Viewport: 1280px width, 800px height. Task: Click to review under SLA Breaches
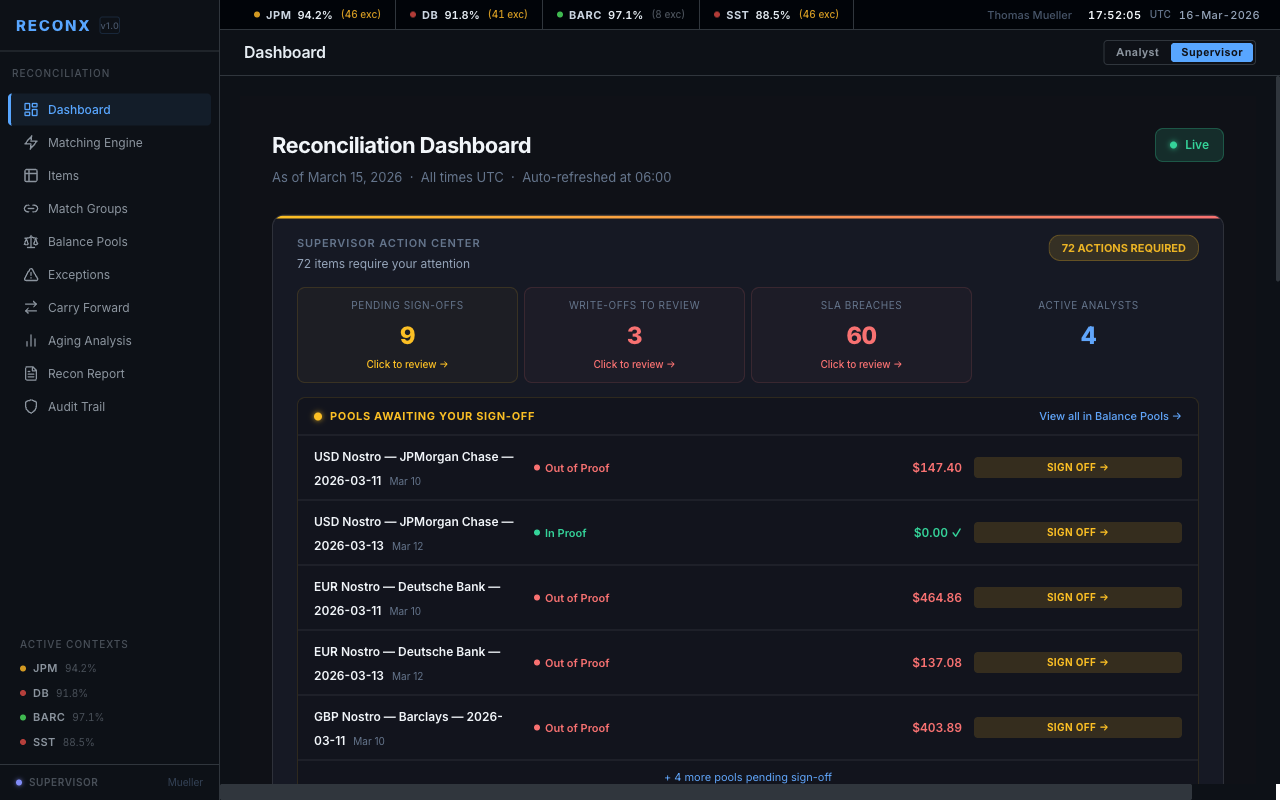(x=861, y=364)
